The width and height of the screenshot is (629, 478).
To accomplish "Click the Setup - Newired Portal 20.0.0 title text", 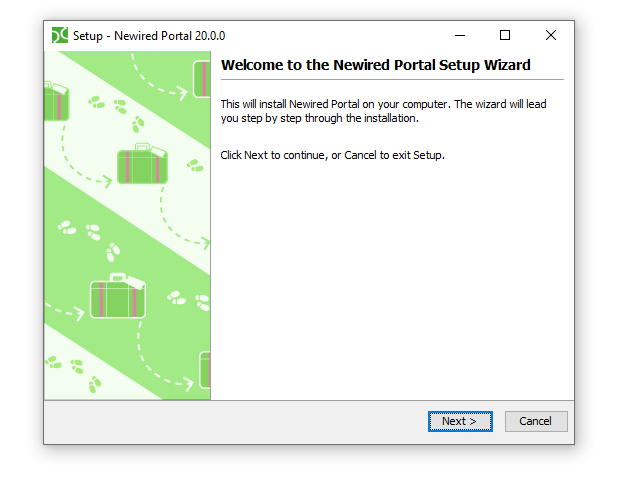I will point(149,36).
